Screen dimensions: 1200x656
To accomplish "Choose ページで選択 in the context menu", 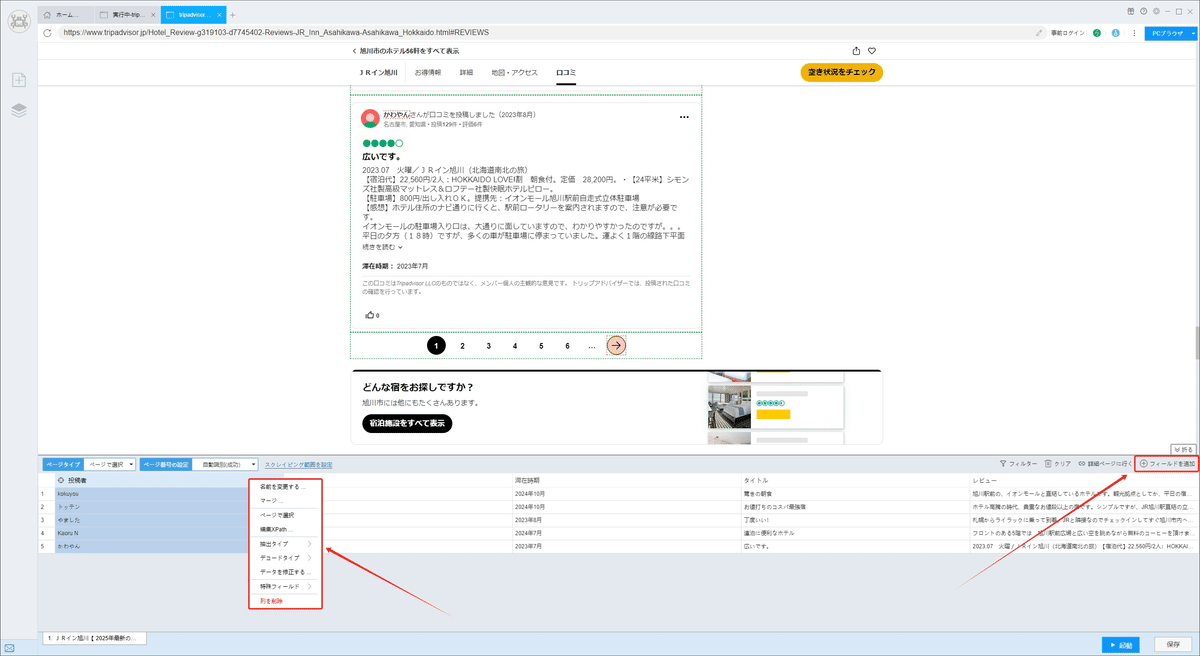I will pos(285,514).
